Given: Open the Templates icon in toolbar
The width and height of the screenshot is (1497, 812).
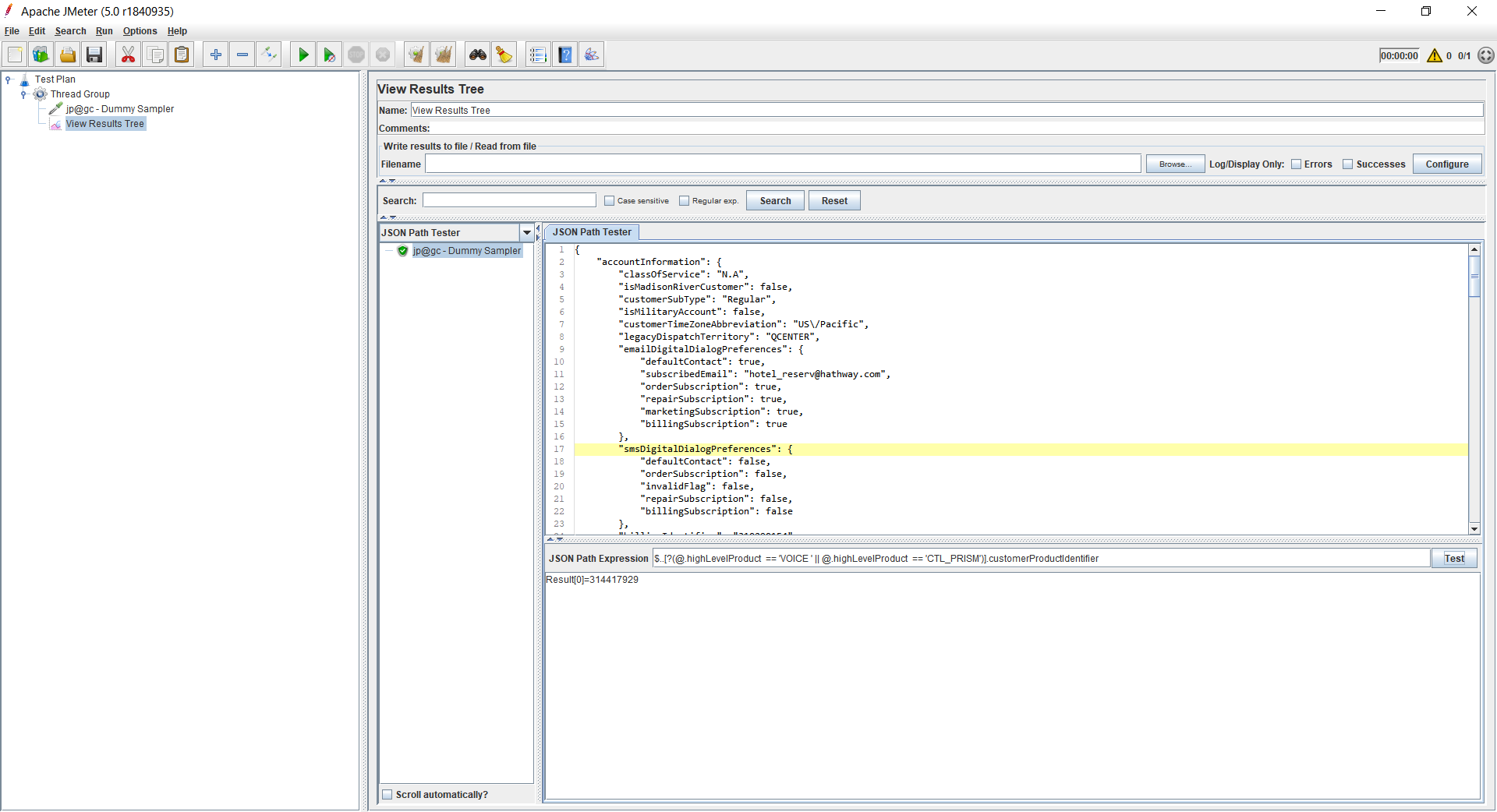Looking at the screenshot, I should point(41,55).
